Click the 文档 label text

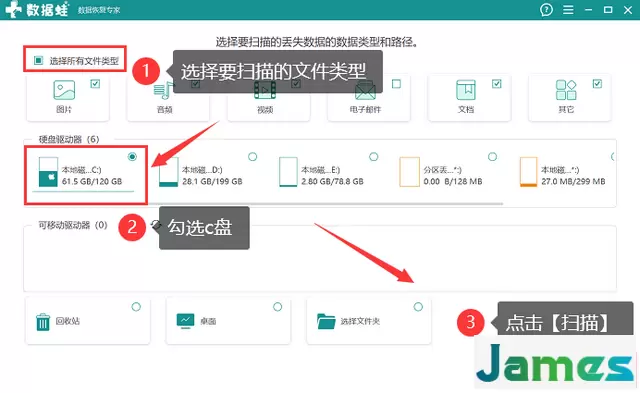tap(466, 109)
